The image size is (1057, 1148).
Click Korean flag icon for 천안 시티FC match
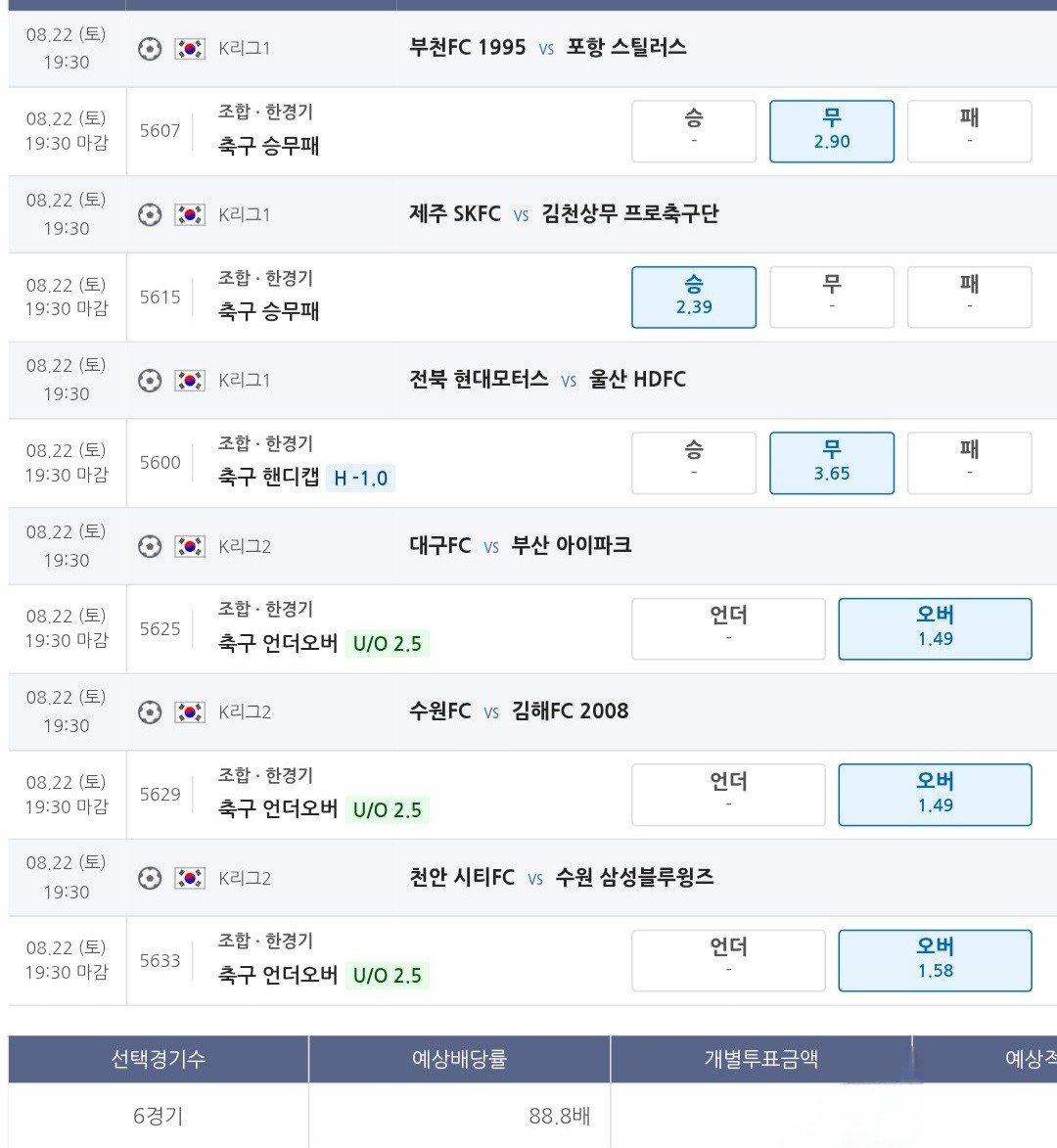(x=190, y=879)
